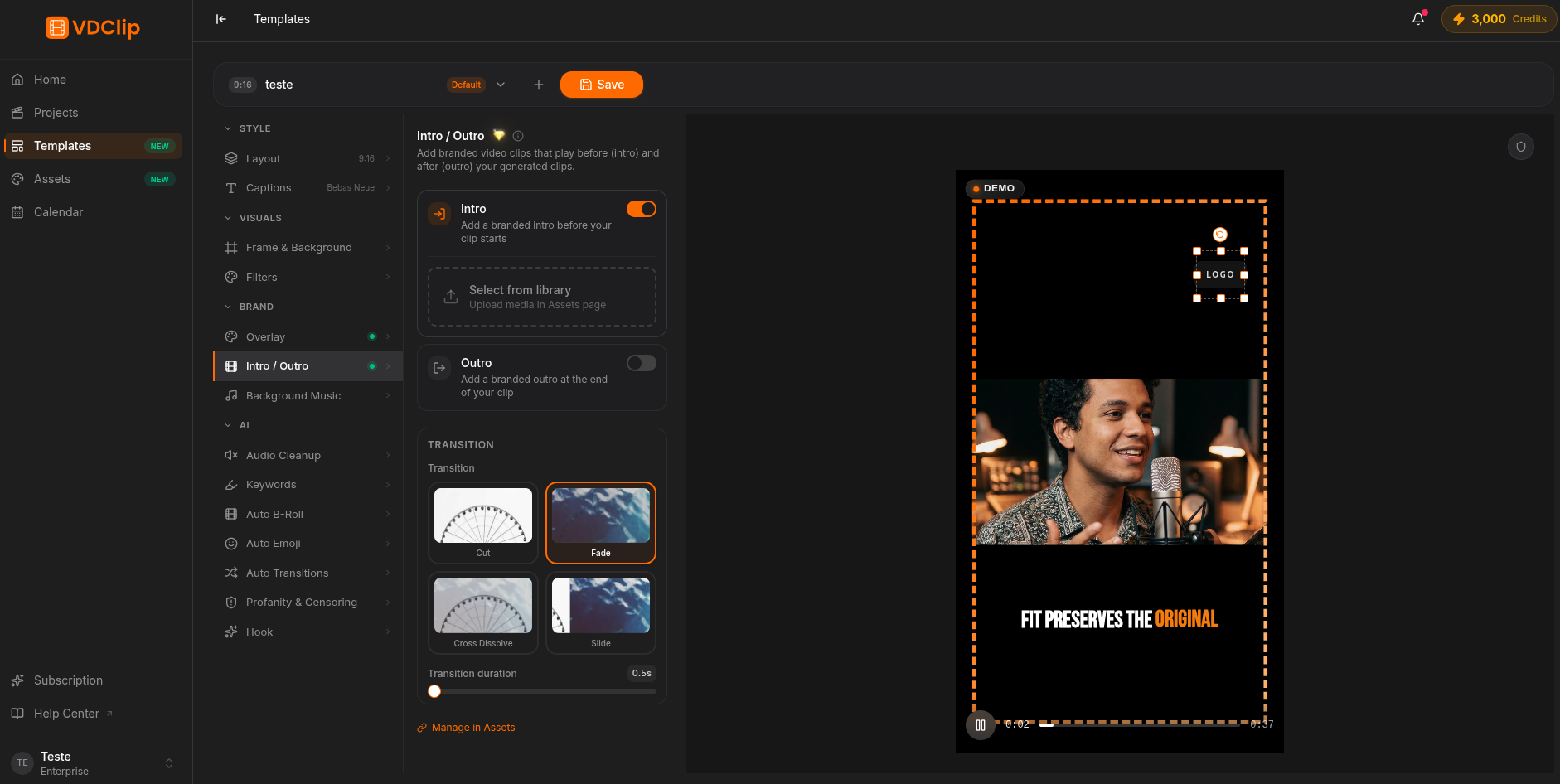Click the lightning bolt credits icon
This screenshot has height=784, width=1560.
tap(1459, 19)
